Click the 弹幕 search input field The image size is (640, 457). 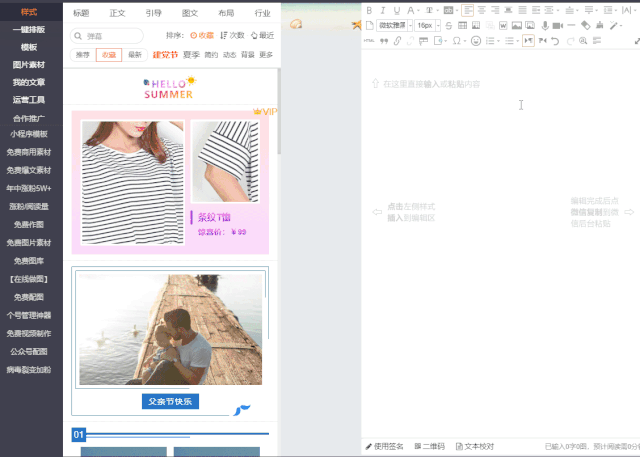point(110,35)
